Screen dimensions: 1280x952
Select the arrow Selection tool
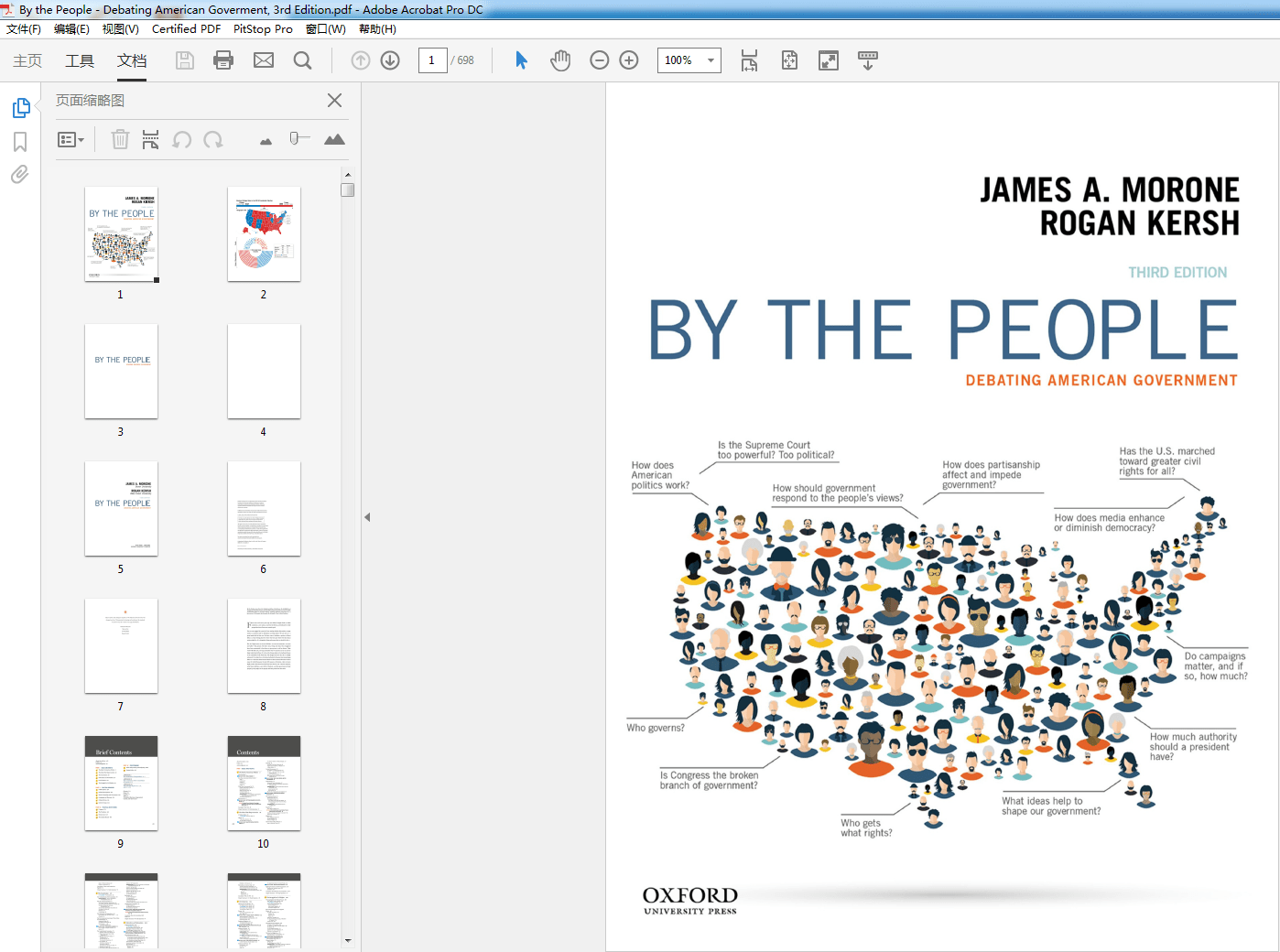[x=521, y=60]
